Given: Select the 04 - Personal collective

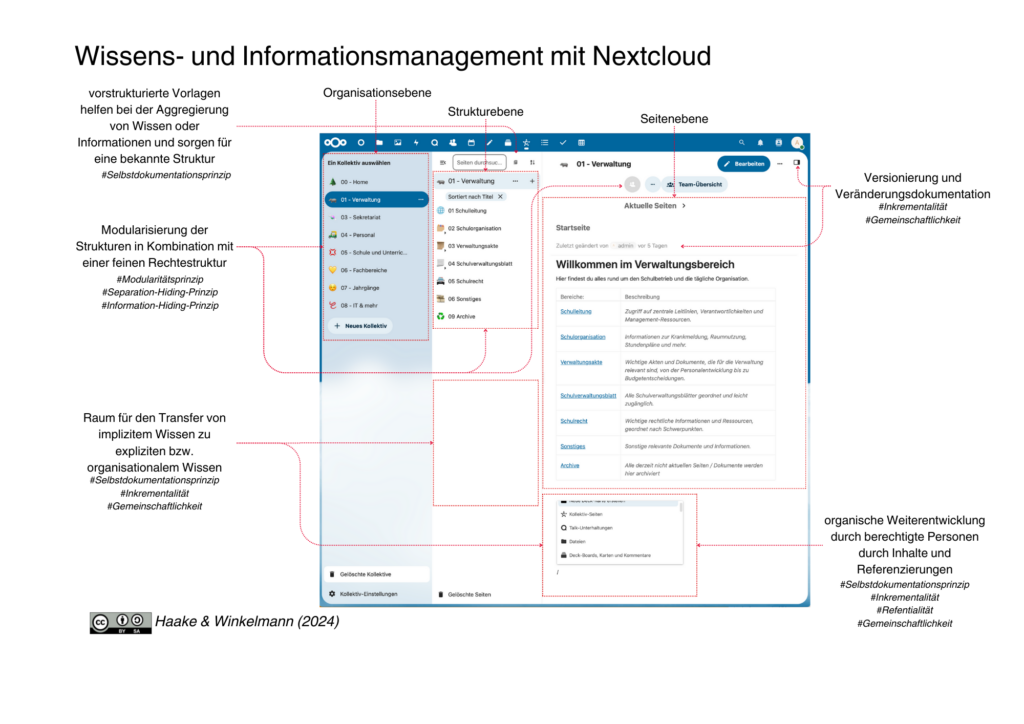Looking at the screenshot, I should click(x=376, y=235).
